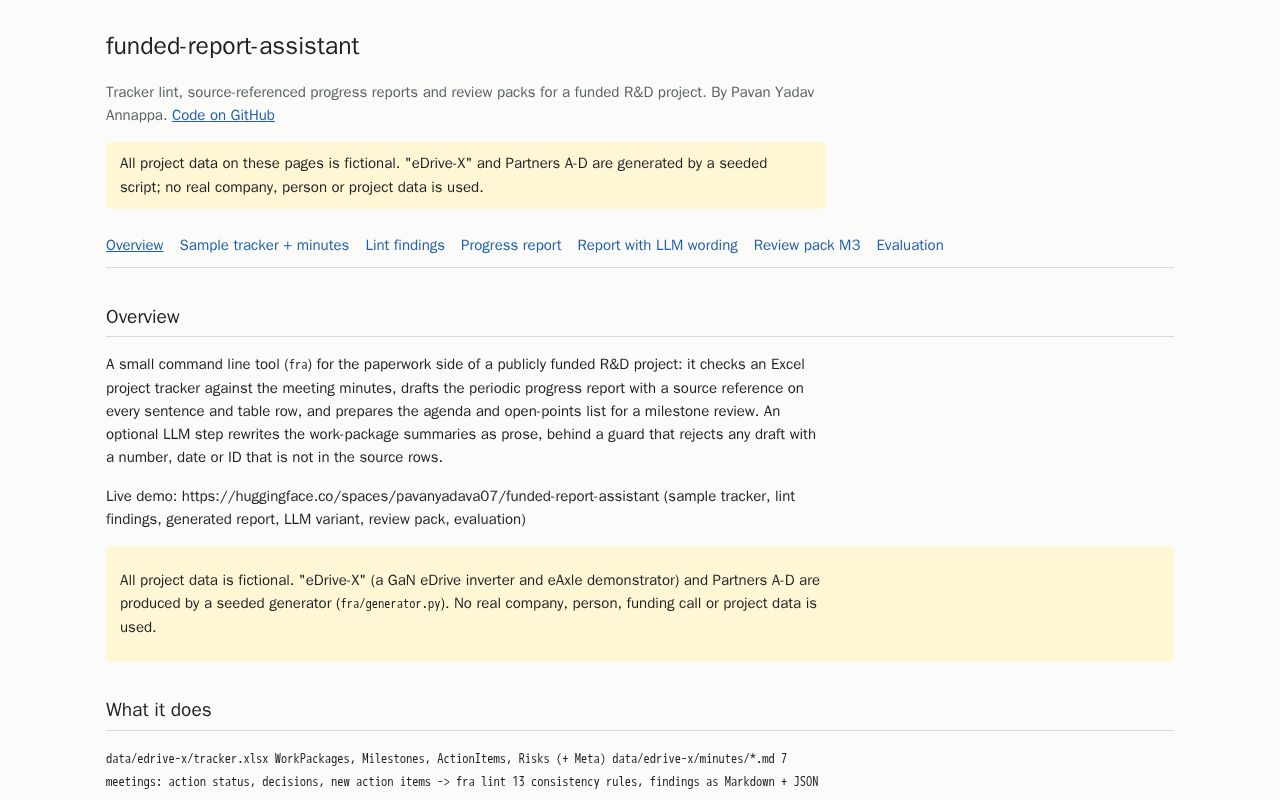Click the Overview section heading
Screen dimensions: 1280x800
coord(143,317)
